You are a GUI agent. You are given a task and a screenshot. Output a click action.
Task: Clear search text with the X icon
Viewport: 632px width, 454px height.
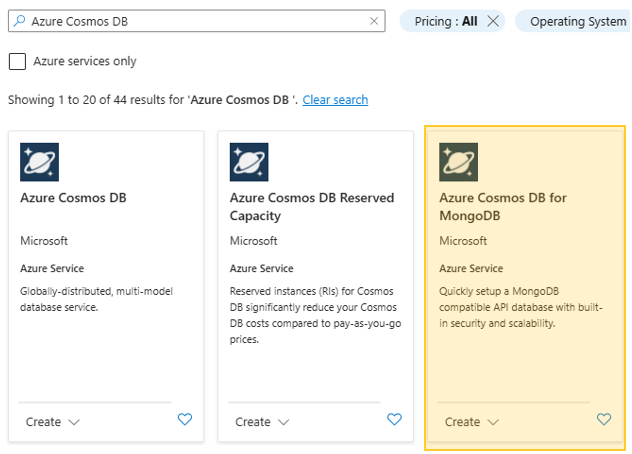coord(374,21)
